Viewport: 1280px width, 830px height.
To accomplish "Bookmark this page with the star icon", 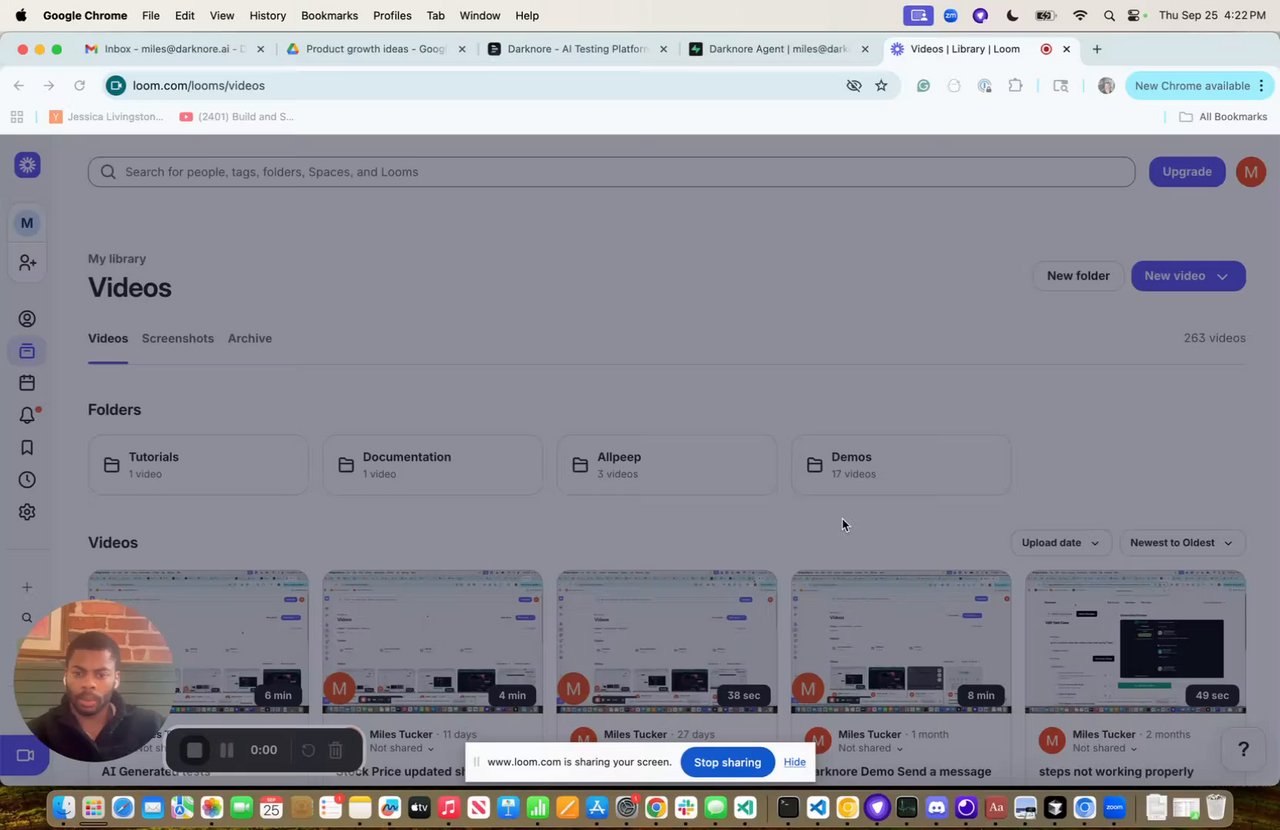I will (x=881, y=86).
